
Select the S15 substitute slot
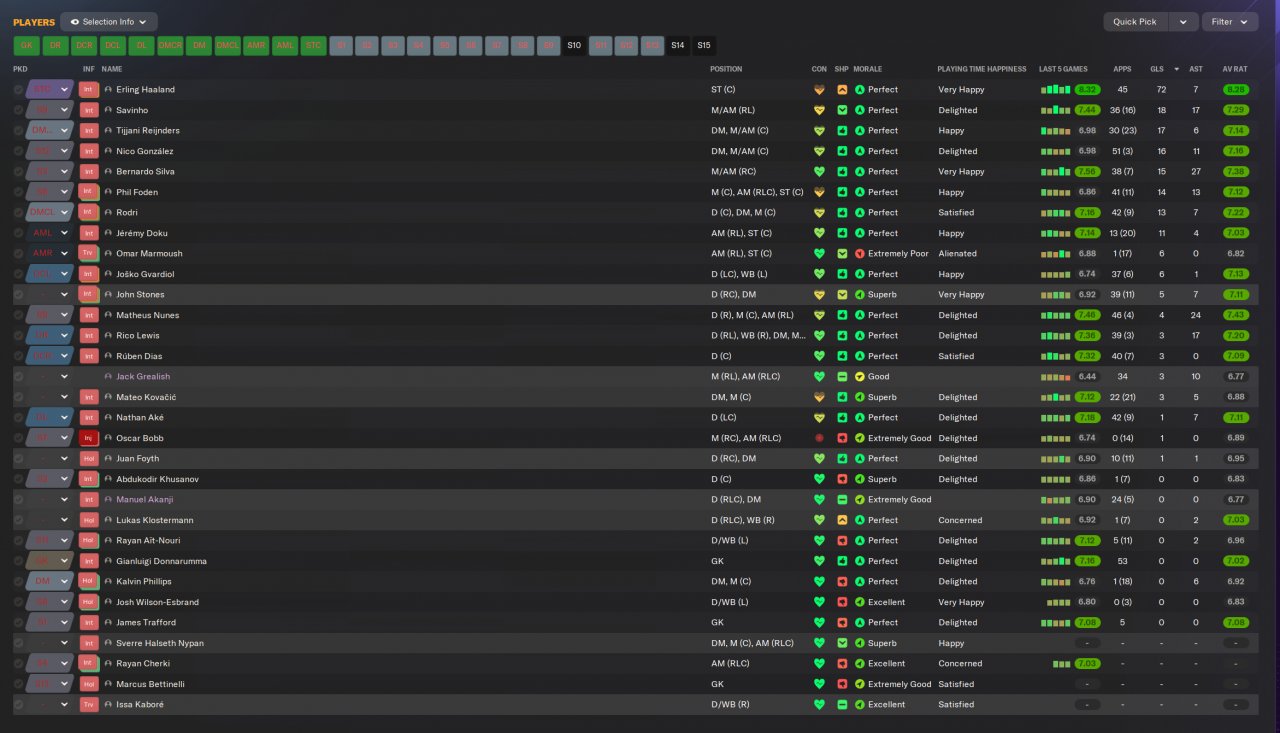[704, 46]
